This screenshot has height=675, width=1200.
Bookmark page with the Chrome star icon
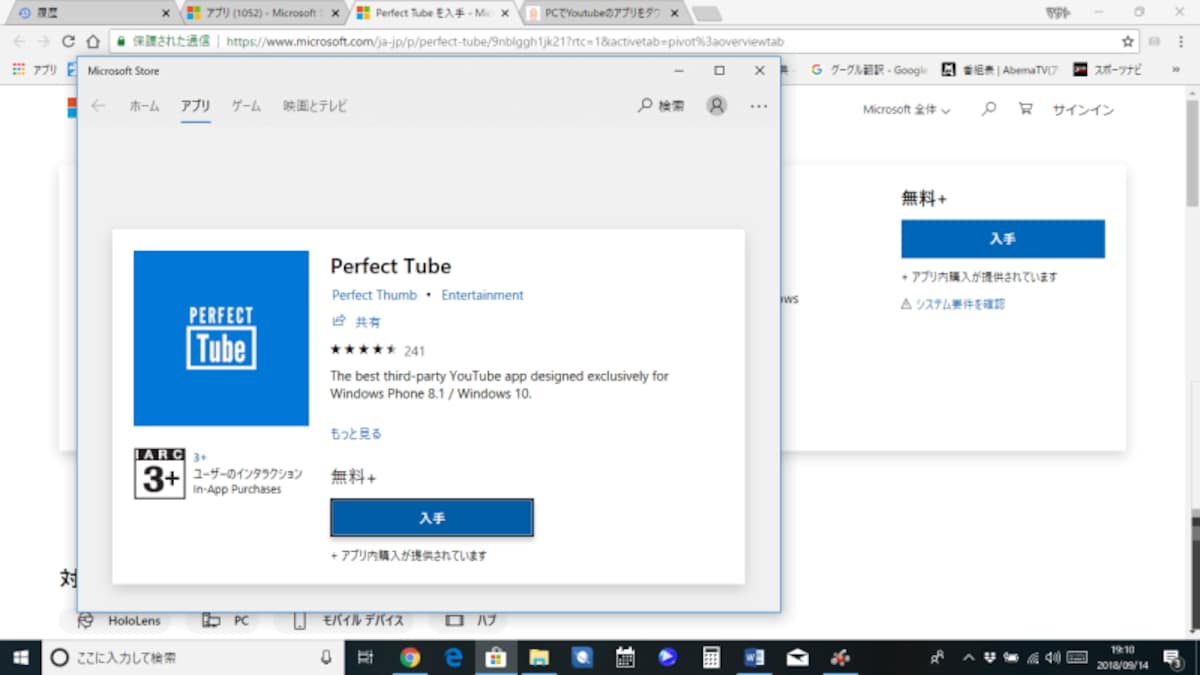click(x=1128, y=42)
